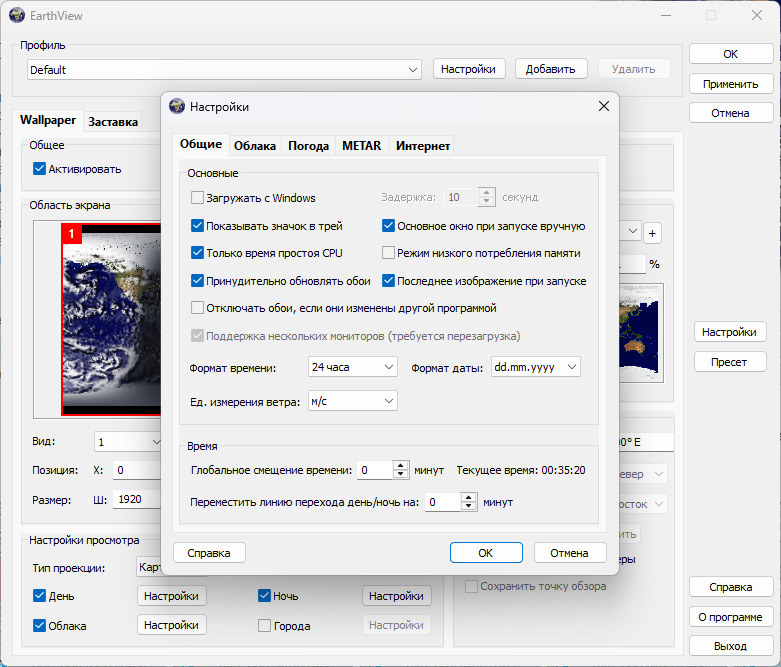Click the globe icon in Настройки title bar
This screenshot has height=667, width=781.
click(177, 107)
